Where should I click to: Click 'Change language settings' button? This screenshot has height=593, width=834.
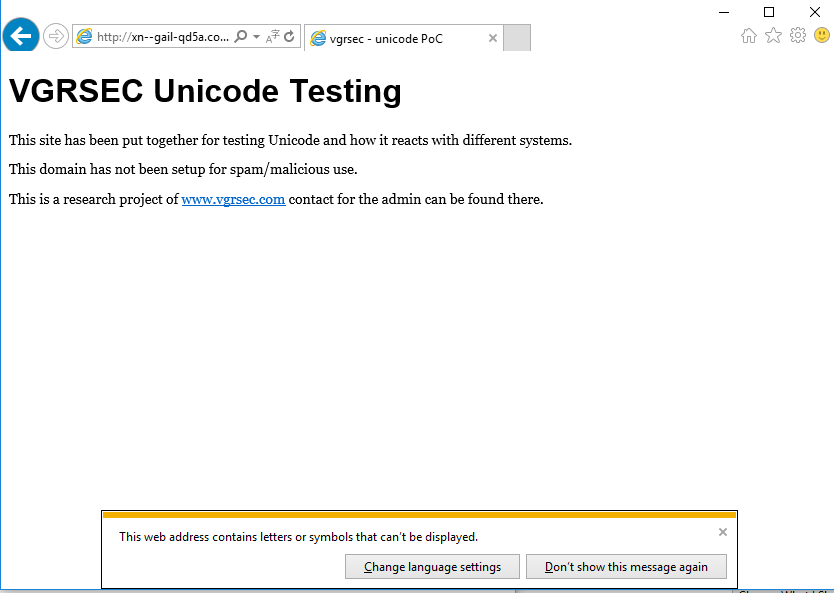point(432,567)
